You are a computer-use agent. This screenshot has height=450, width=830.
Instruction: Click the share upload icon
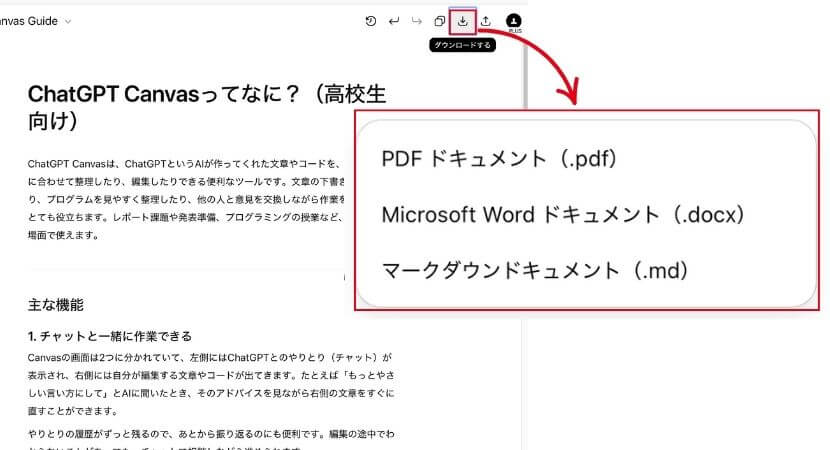pyautogui.click(x=485, y=21)
